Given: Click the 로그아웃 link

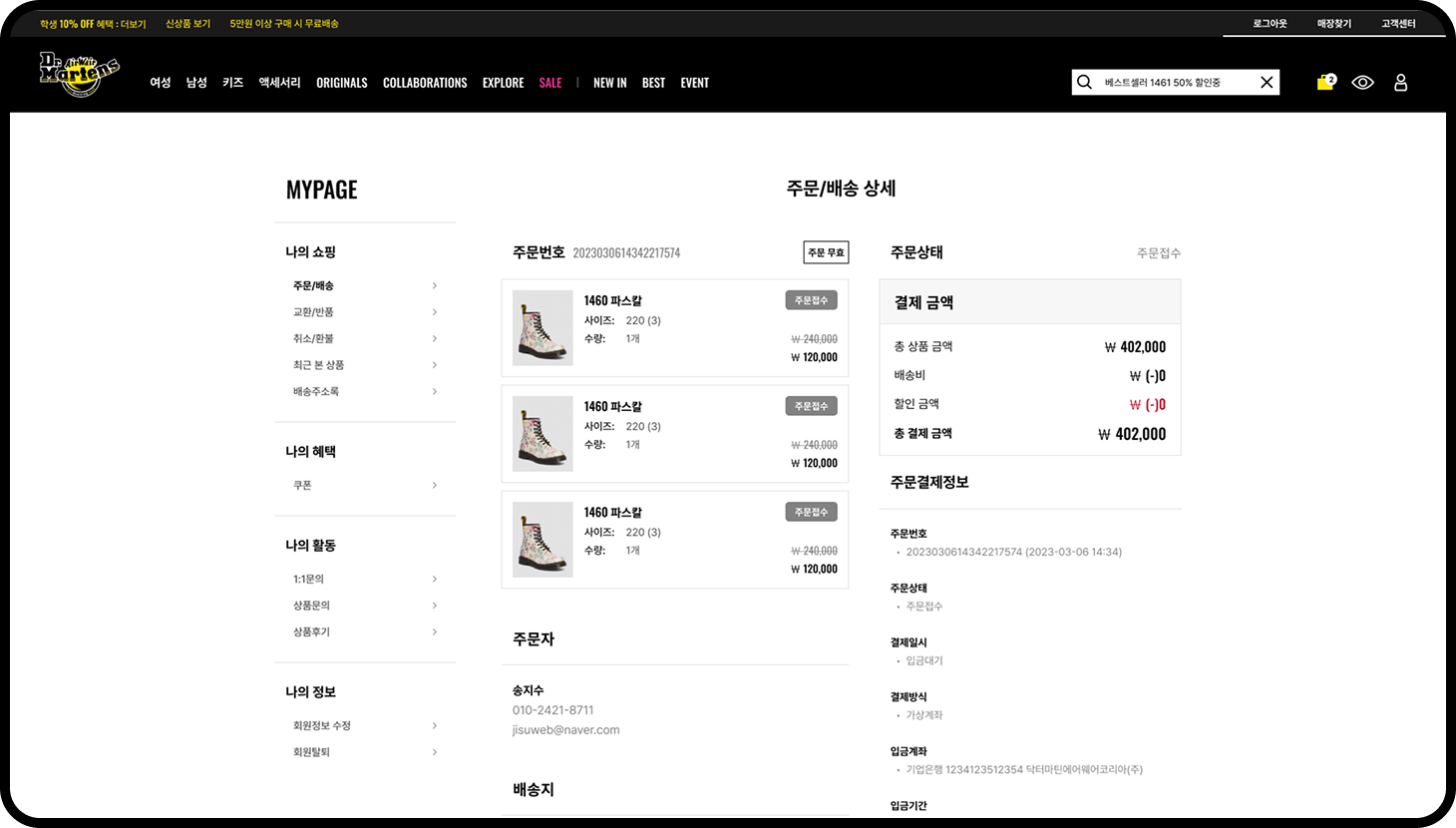Looking at the screenshot, I should 1270,24.
